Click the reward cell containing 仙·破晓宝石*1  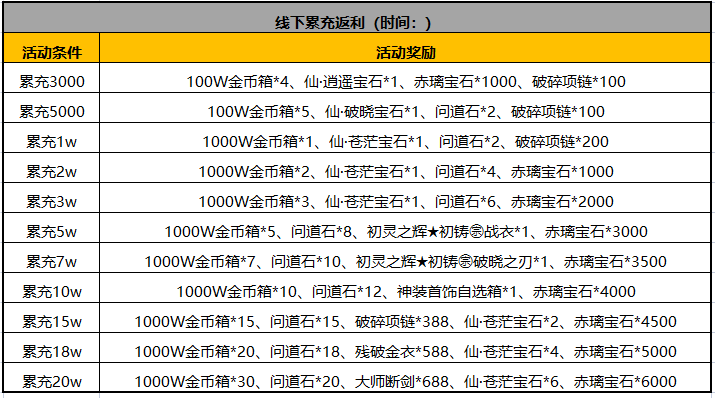click(x=405, y=109)
